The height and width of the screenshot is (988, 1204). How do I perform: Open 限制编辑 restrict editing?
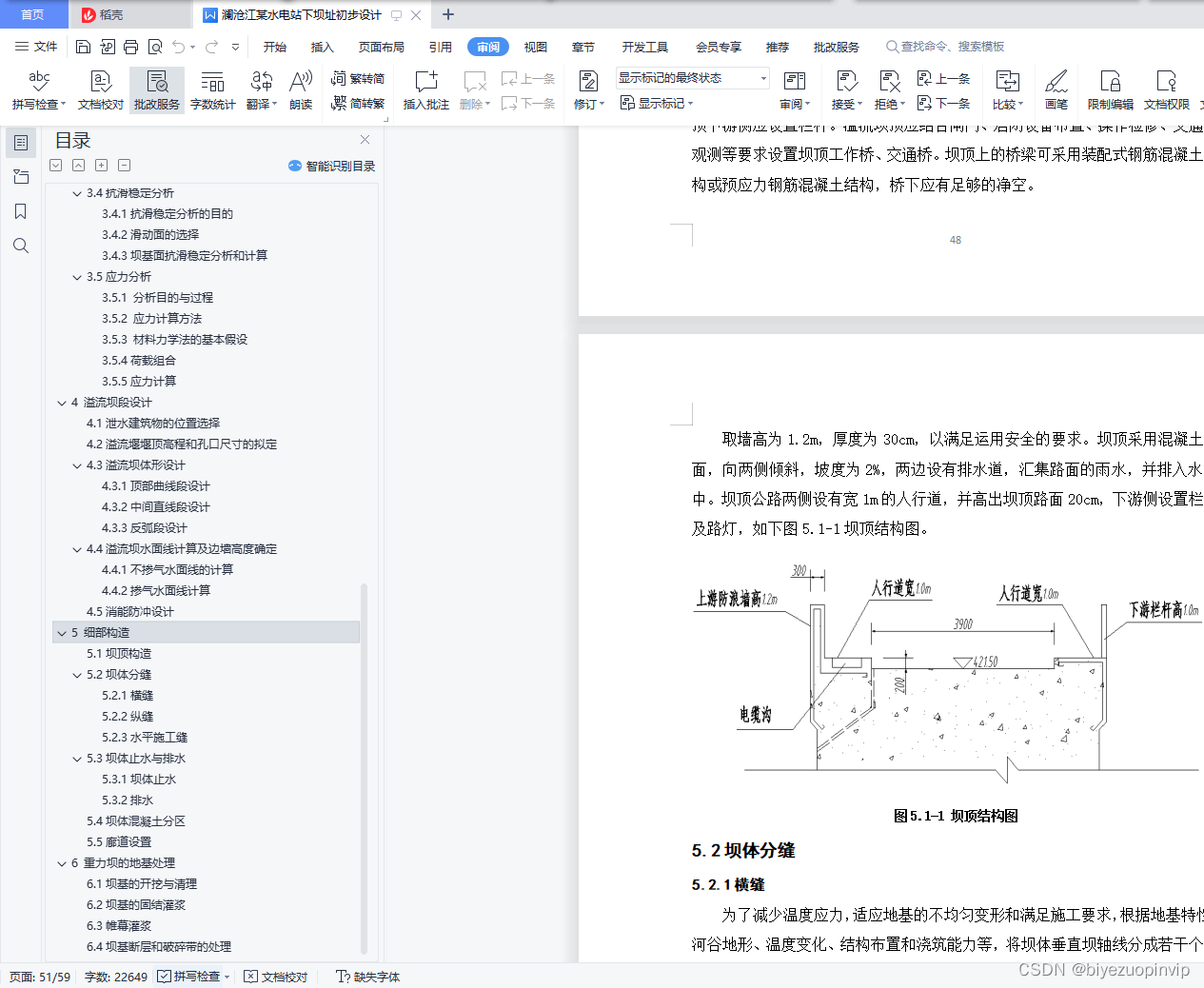[x=1110, y=90]
